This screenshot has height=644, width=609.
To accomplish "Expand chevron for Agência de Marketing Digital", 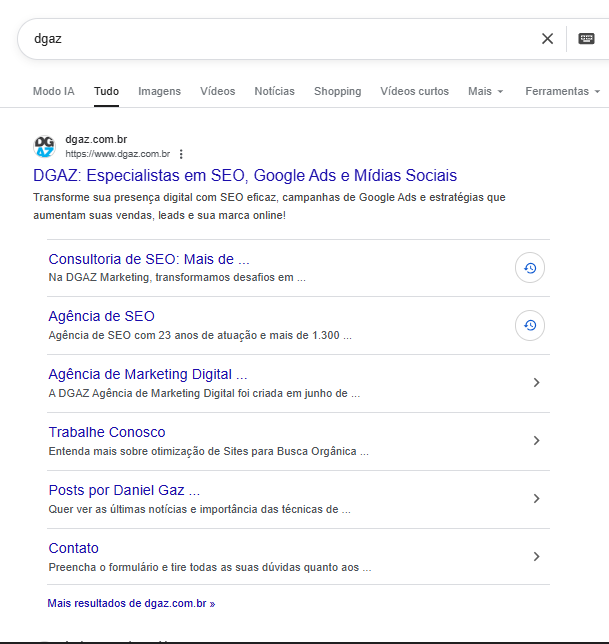I will pos(536,383).
